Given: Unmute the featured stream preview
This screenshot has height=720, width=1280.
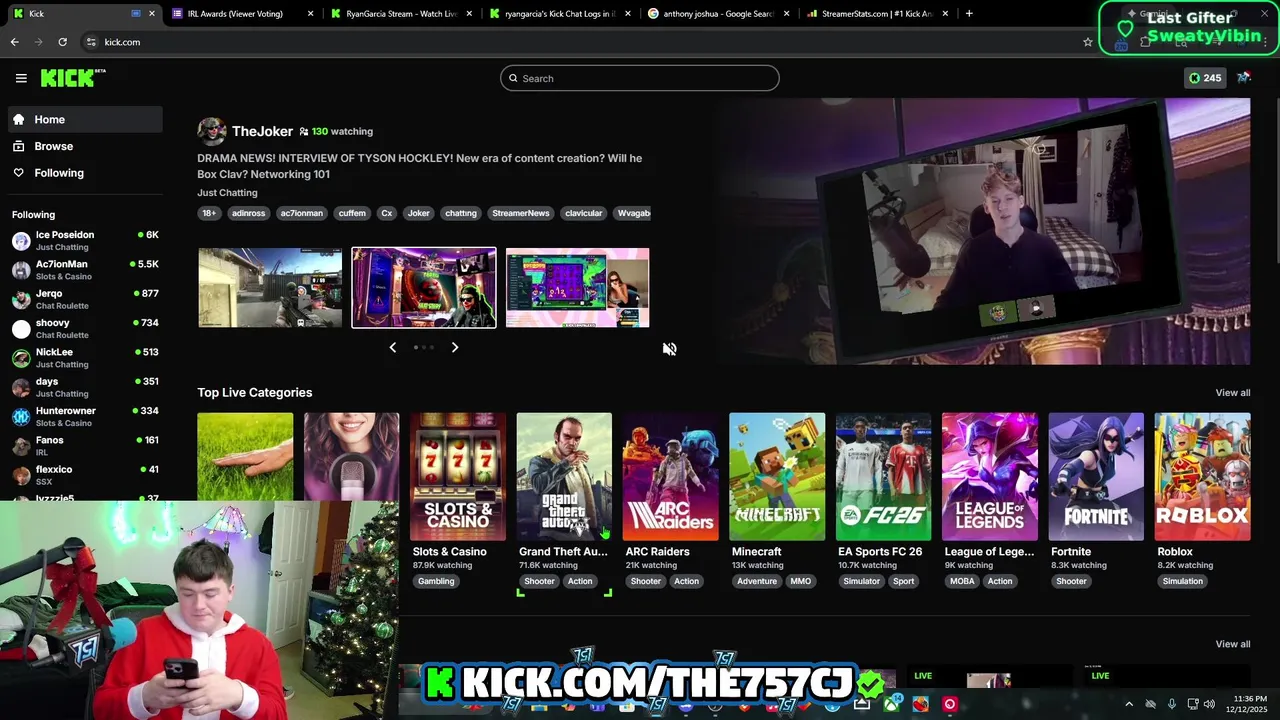Looking at the screenshot, I should [669, 349].
